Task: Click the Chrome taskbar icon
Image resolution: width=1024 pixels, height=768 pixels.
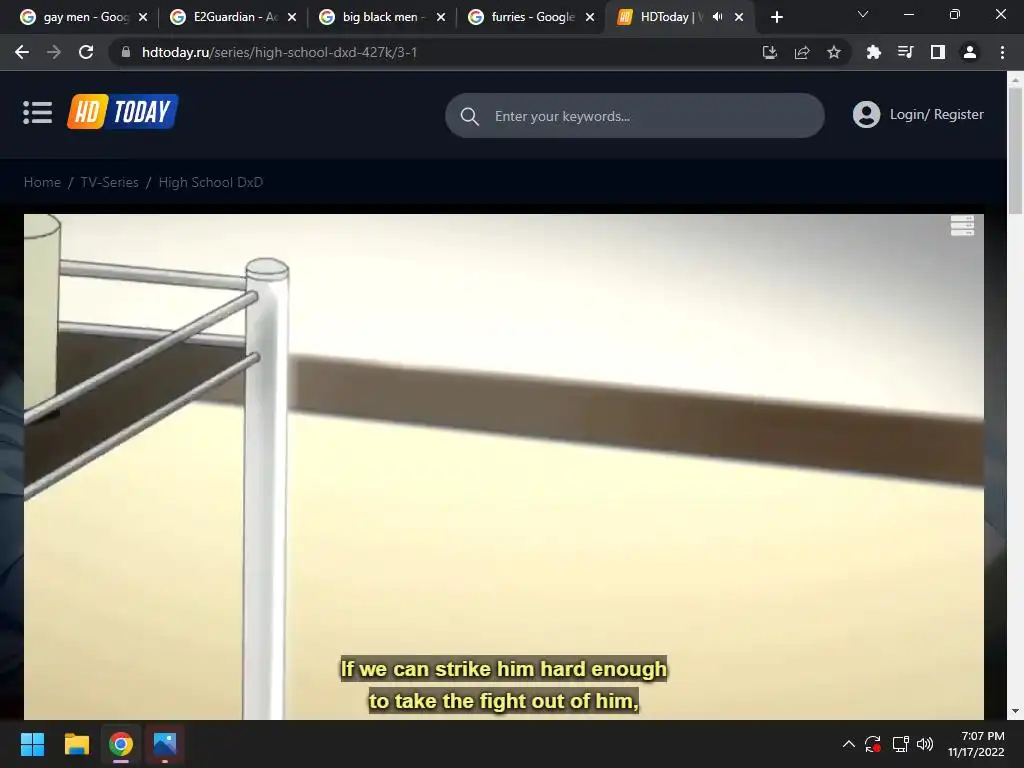Action: click(x=121, y=744)
